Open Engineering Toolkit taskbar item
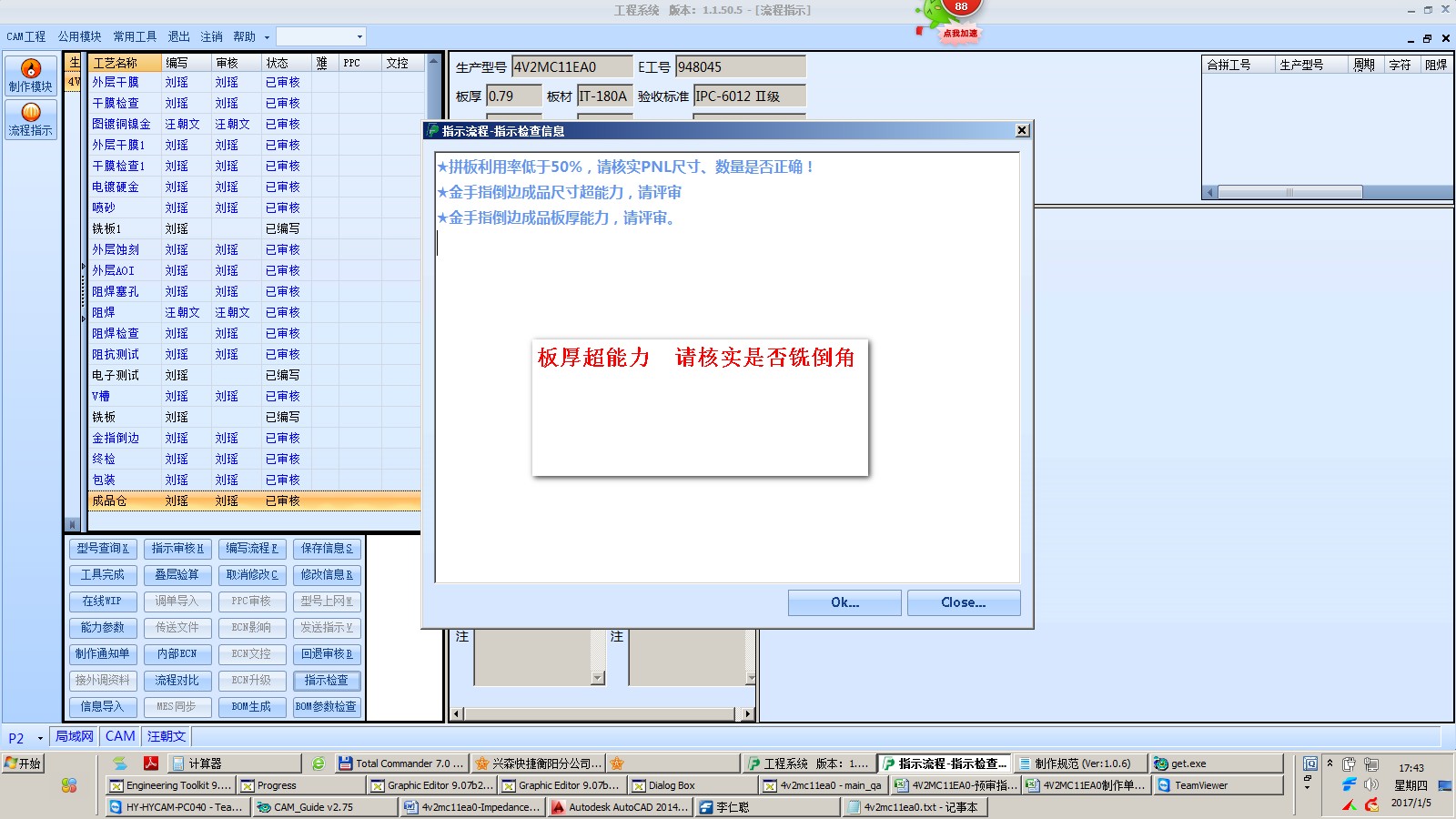The height and width of the screenshot is (819, 1456). click(x=171, y=785)
